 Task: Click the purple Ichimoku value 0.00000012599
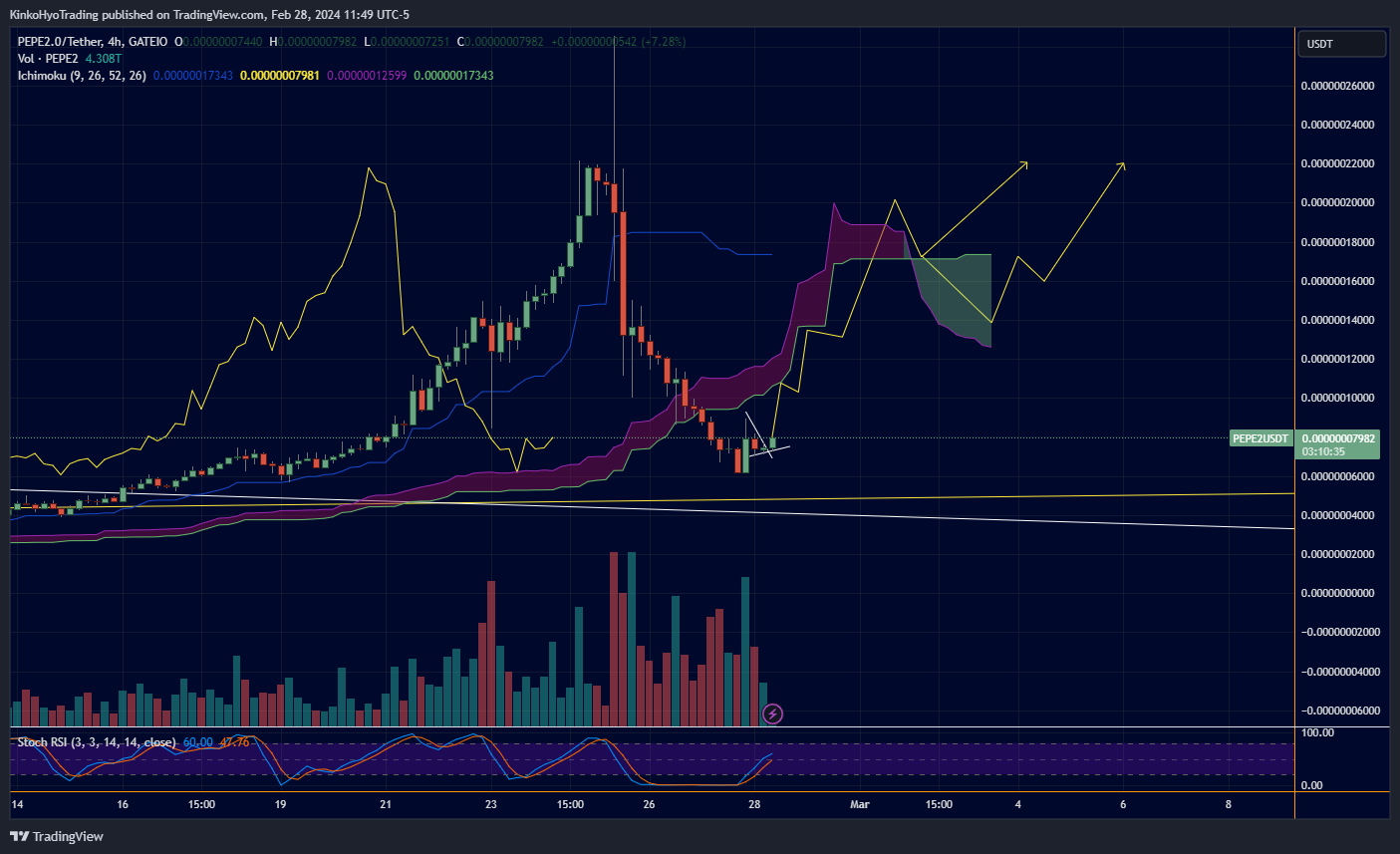pos(367,76)
